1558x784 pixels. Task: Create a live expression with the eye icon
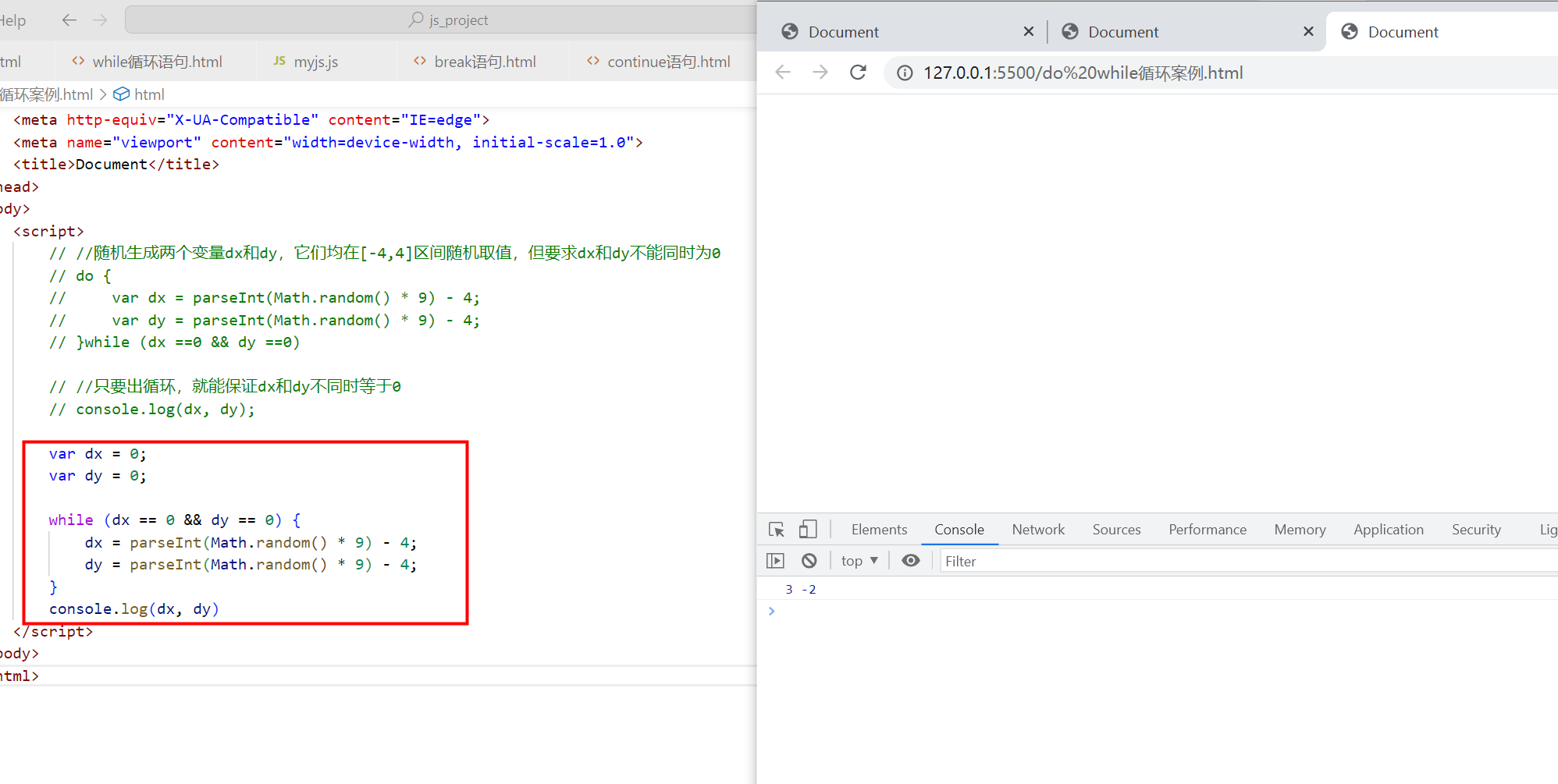pos(910,560)
